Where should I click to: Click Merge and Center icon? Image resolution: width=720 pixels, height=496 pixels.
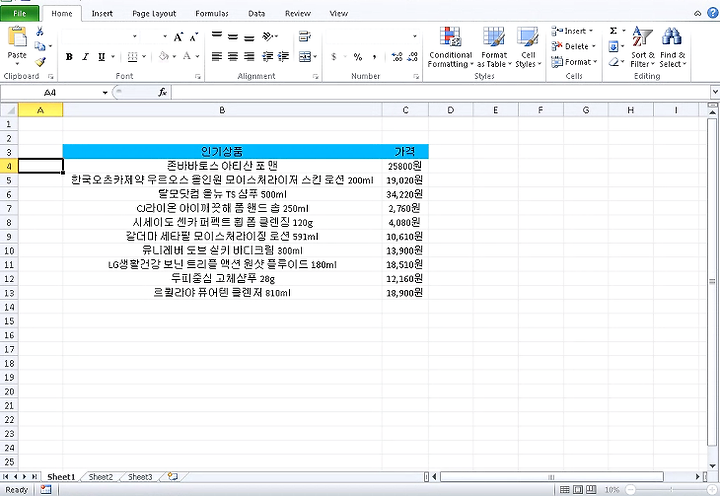tap(305, 56)
